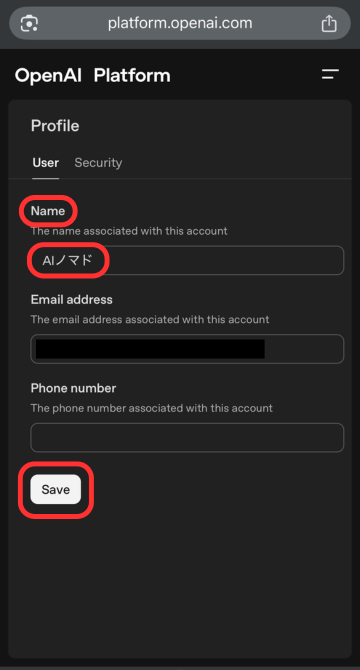Tap the share icon in address bar
This screenshot has height=670, width=360.
click(329, 23)
